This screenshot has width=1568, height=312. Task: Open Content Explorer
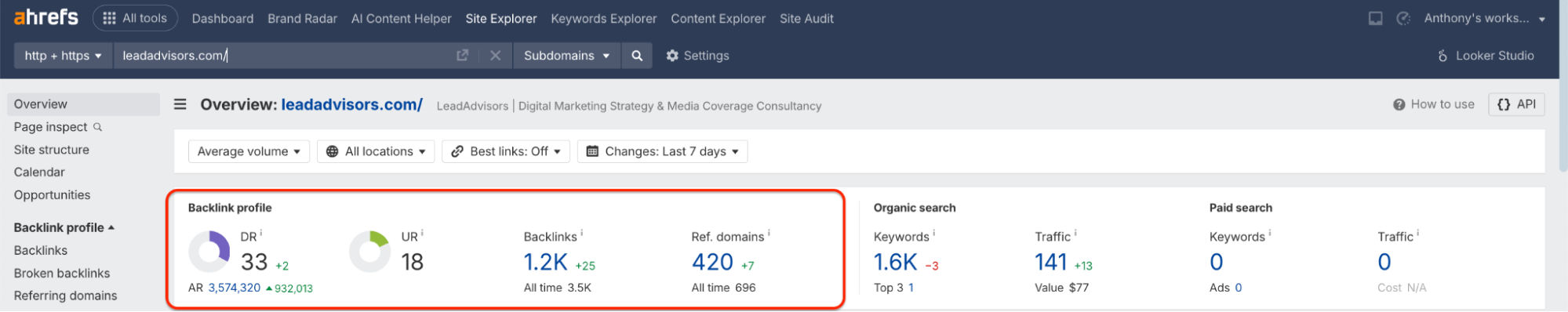pos(718,18)
